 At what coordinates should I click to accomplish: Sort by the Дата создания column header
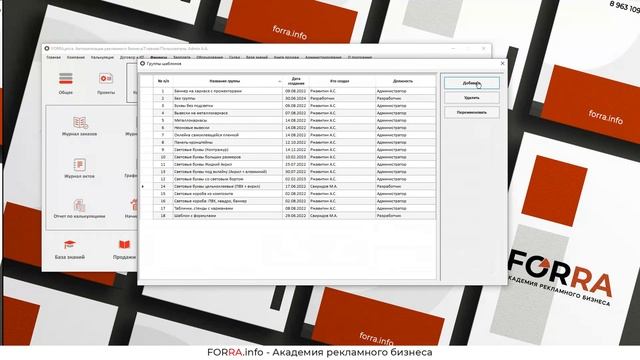tap(296, 81)
